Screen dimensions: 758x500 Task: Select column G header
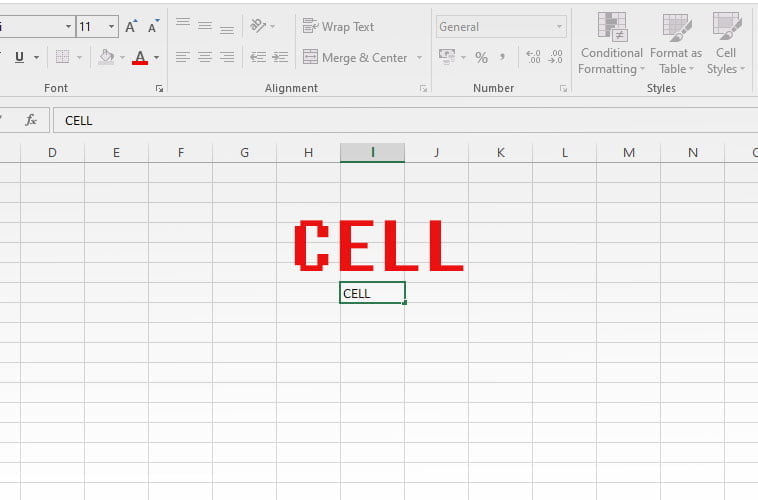(x=244, y=153)
